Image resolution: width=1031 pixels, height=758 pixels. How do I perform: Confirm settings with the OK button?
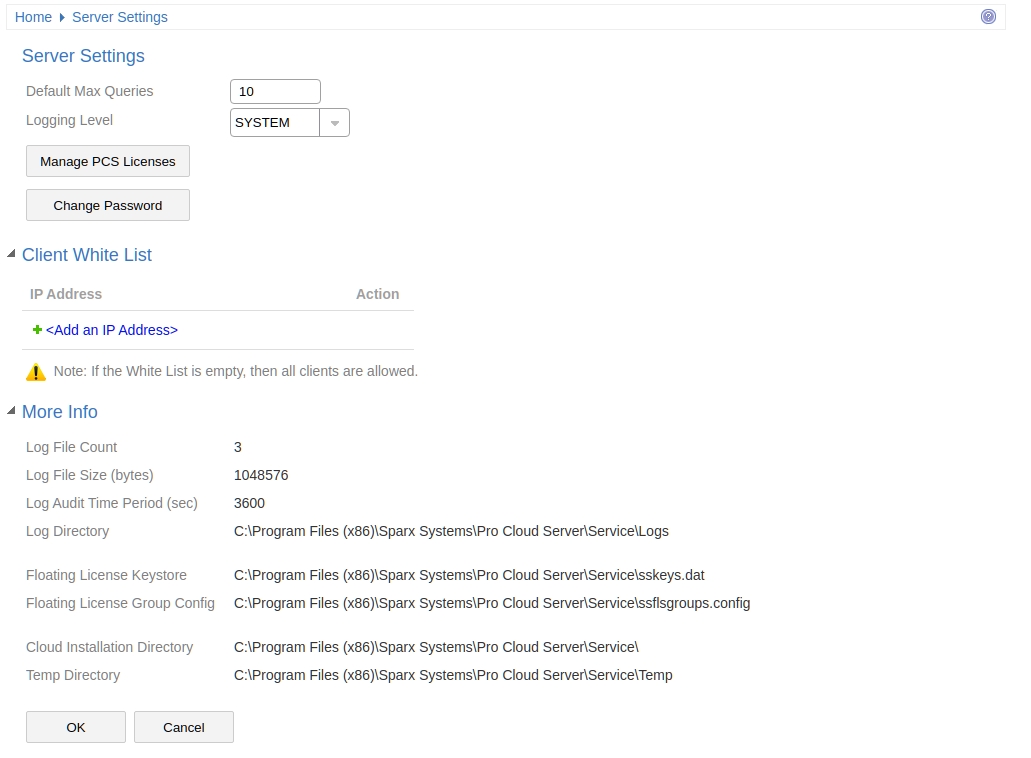pos(76,727)
